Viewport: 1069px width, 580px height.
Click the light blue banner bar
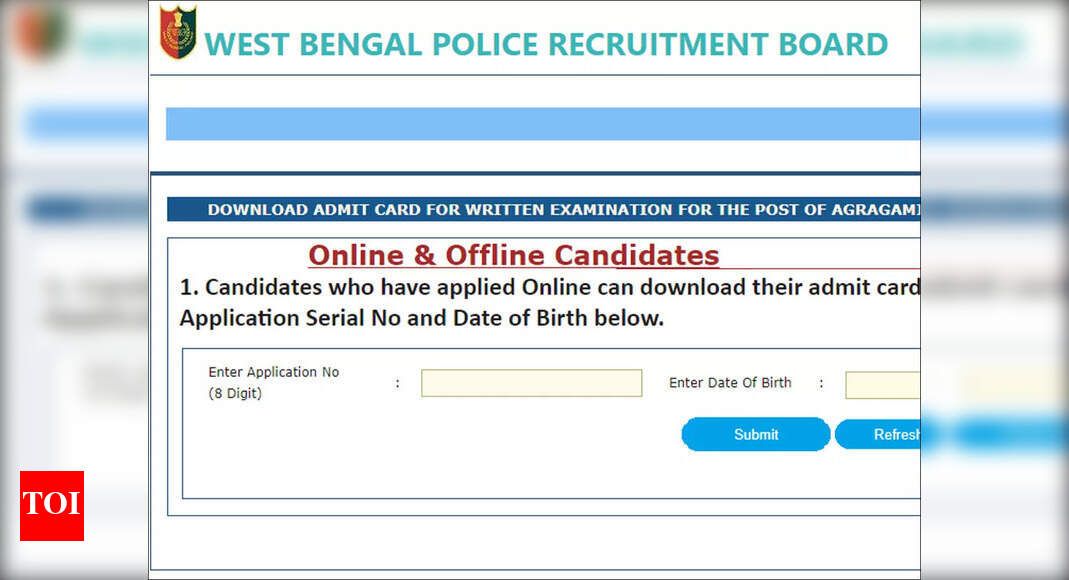(x=543, y=123)
